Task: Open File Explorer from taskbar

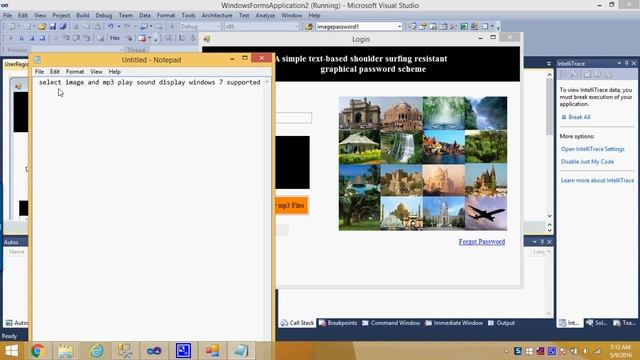Action: pyautogui.click(x=65, y=351)
